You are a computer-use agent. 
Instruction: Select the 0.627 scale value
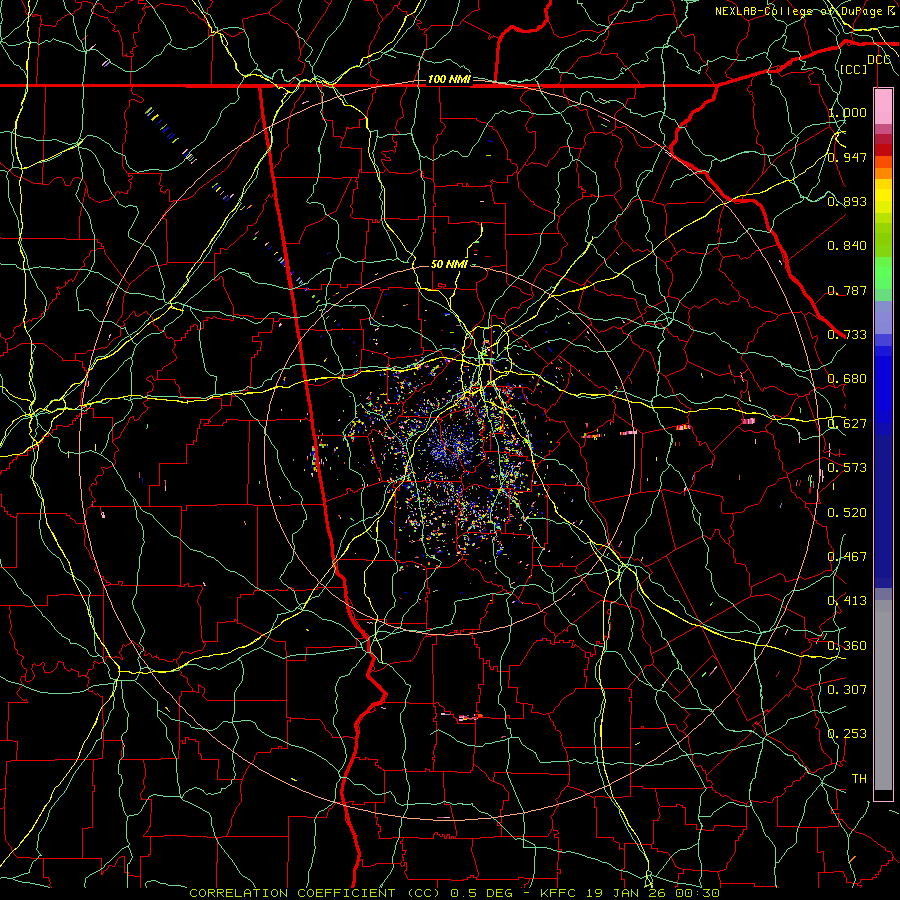click(847, 424)
